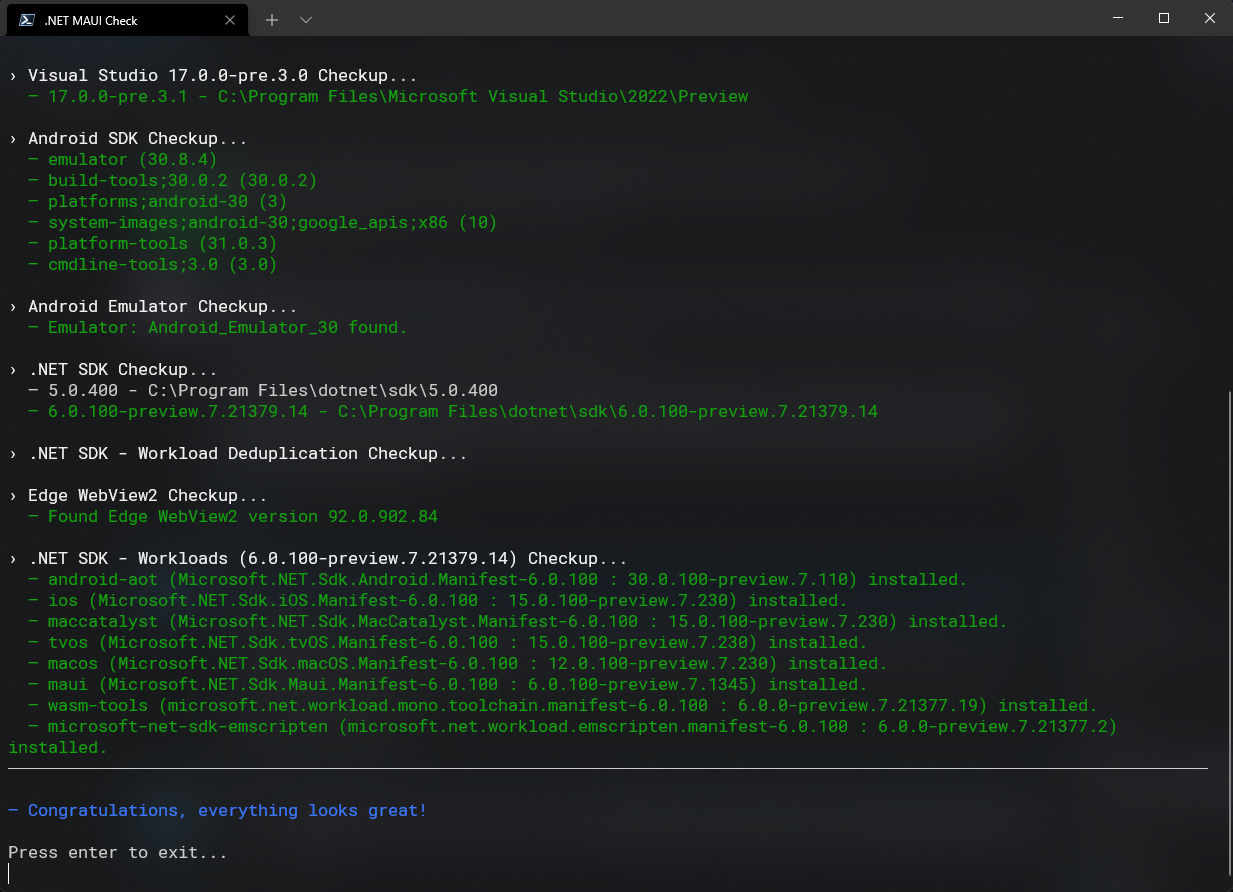Viewport: 1233px width, 892px height.
Task: Click the 'build-tools;30.0.2 (30.0.2)' line
Action: (173, 181)
